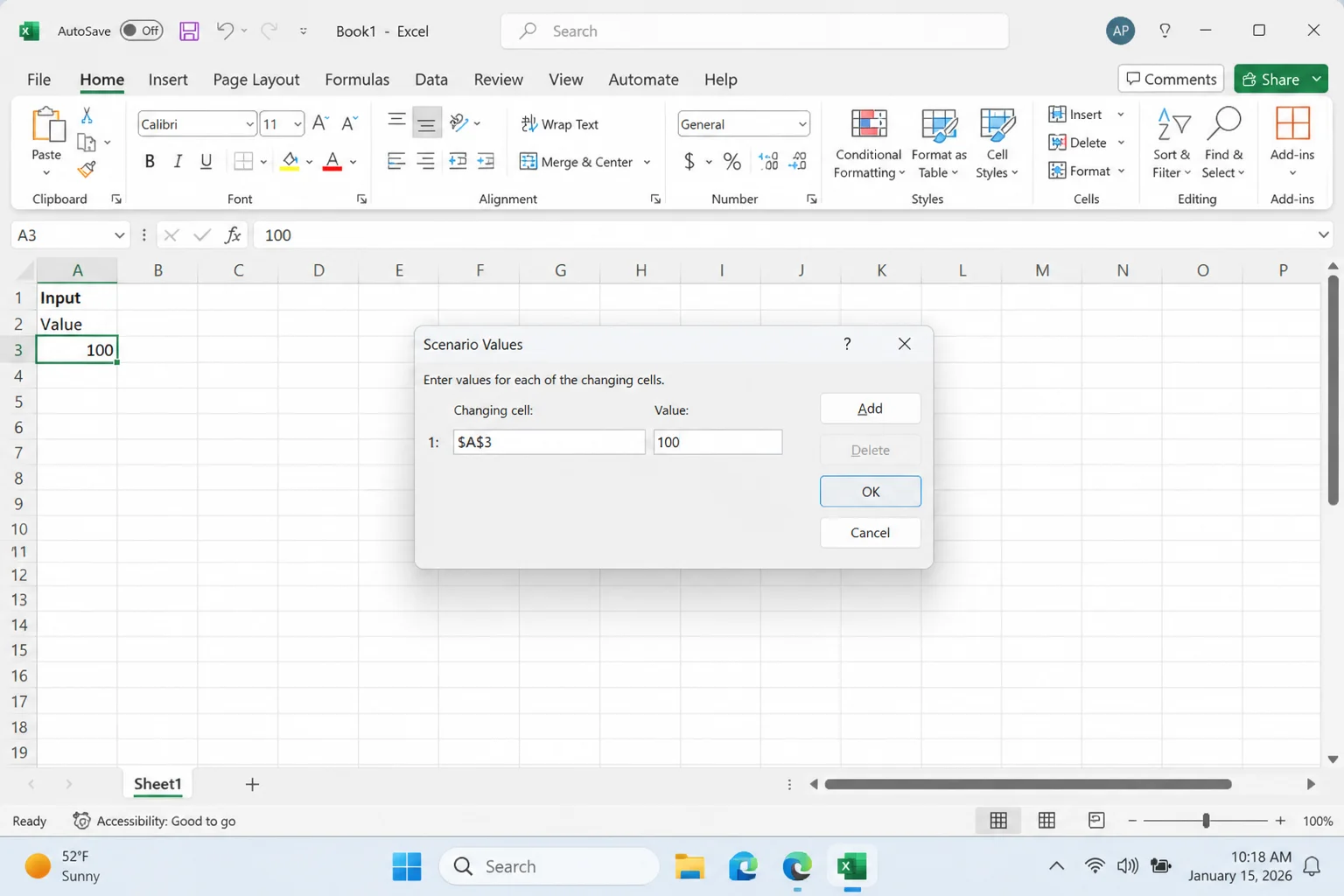The image size is (1344, 896).
Task: Switch to Page Layout view in status bar
Action: (x=1046, y=820)
